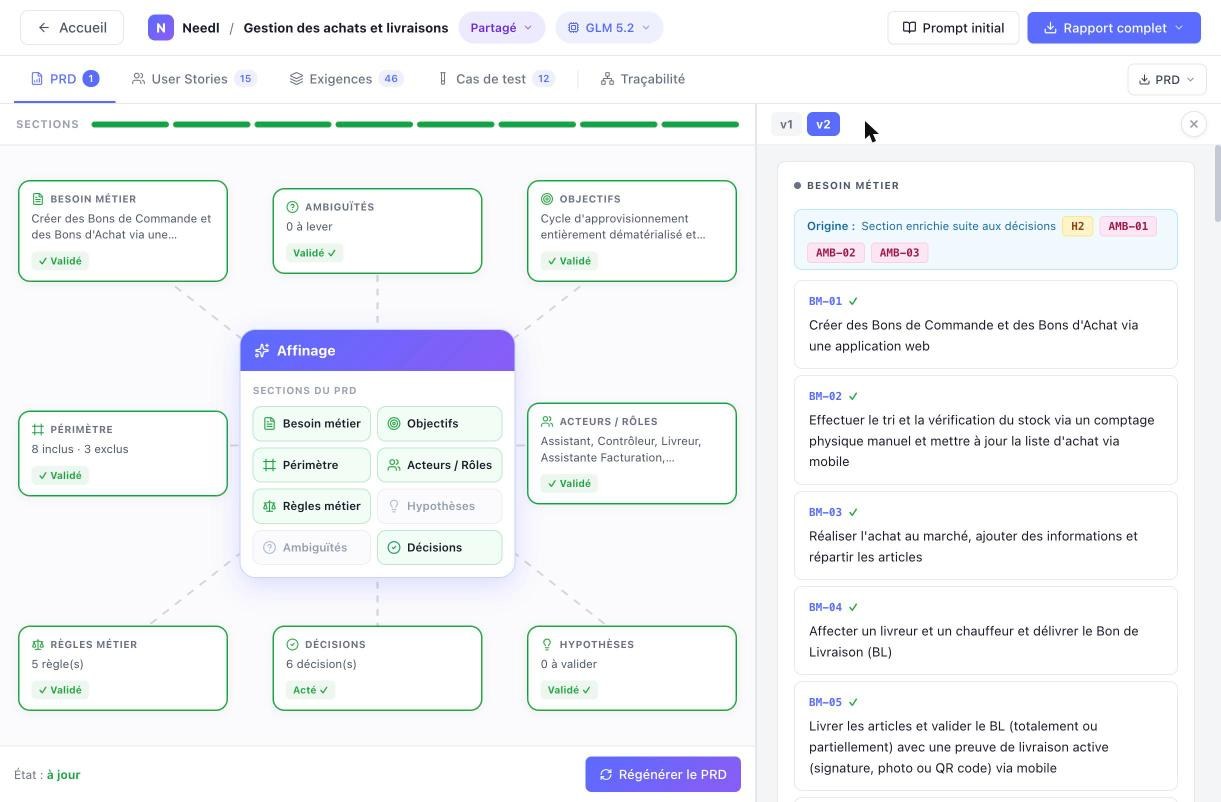Viewport: 1221px width, 802px height.
Task: Expand the GLM 5.2 model selector
Action: [609, 28]
